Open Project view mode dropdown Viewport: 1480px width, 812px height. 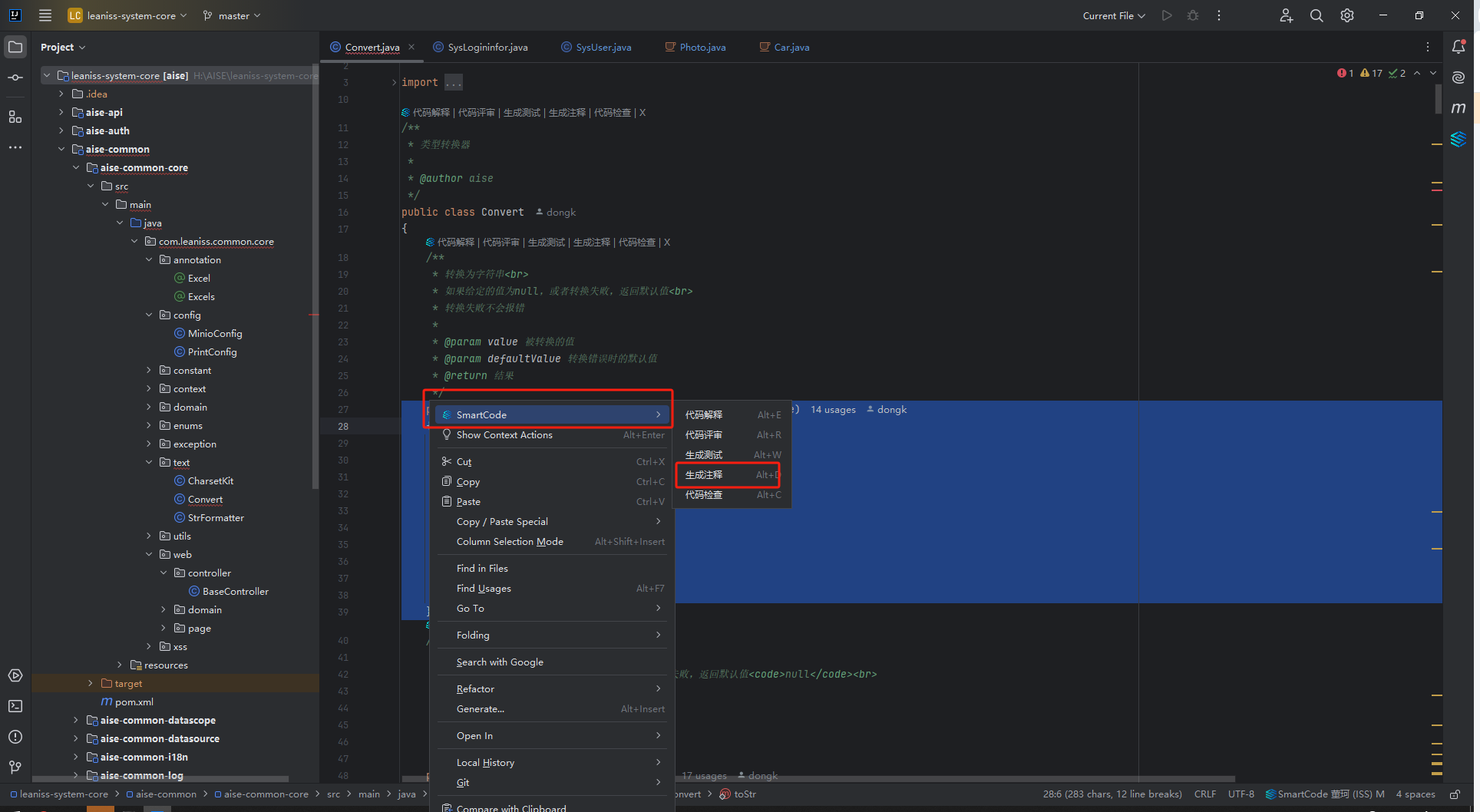[63, 47]
